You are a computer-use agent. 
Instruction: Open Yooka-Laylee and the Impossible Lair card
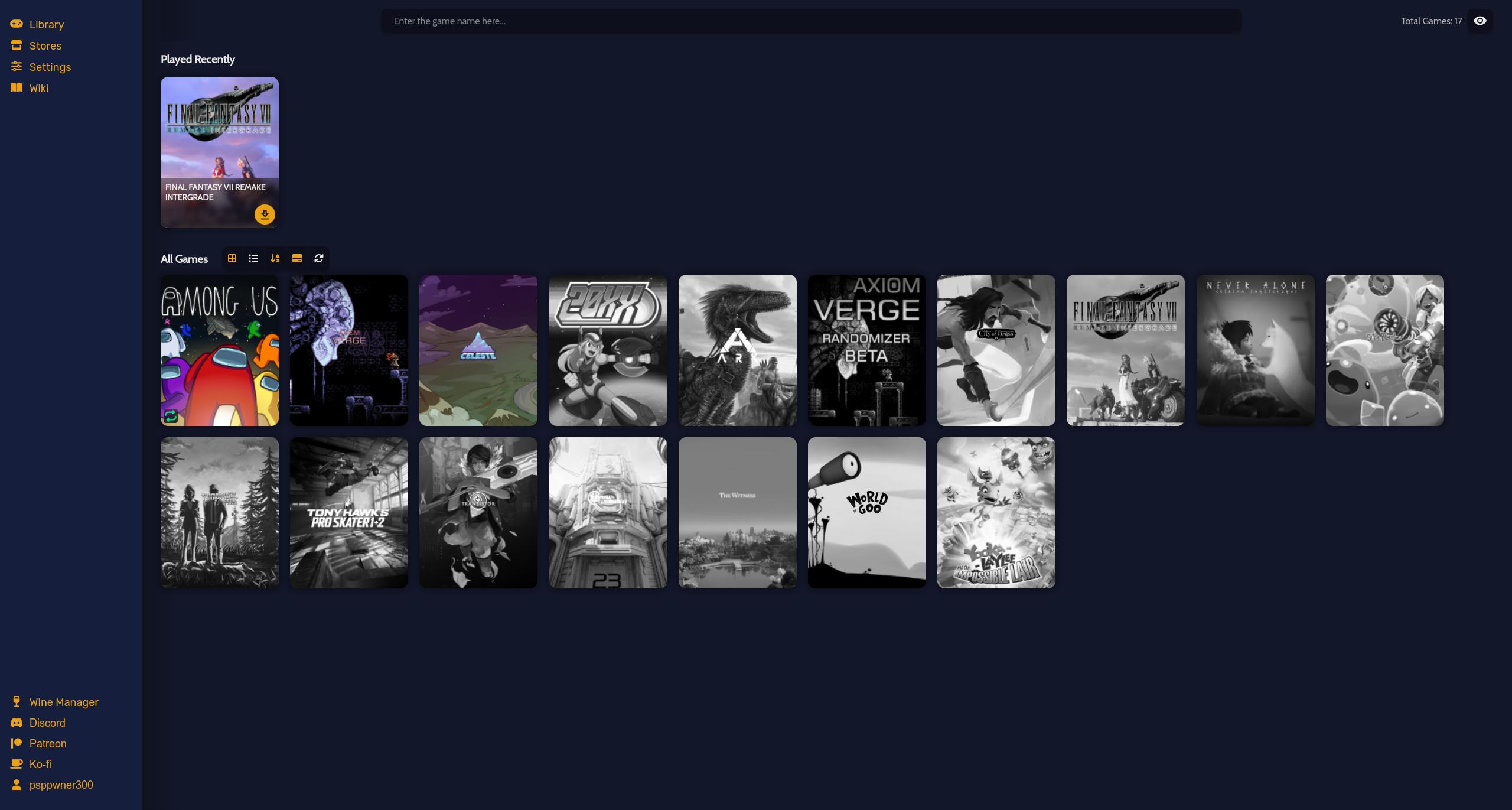pos(996,513)
